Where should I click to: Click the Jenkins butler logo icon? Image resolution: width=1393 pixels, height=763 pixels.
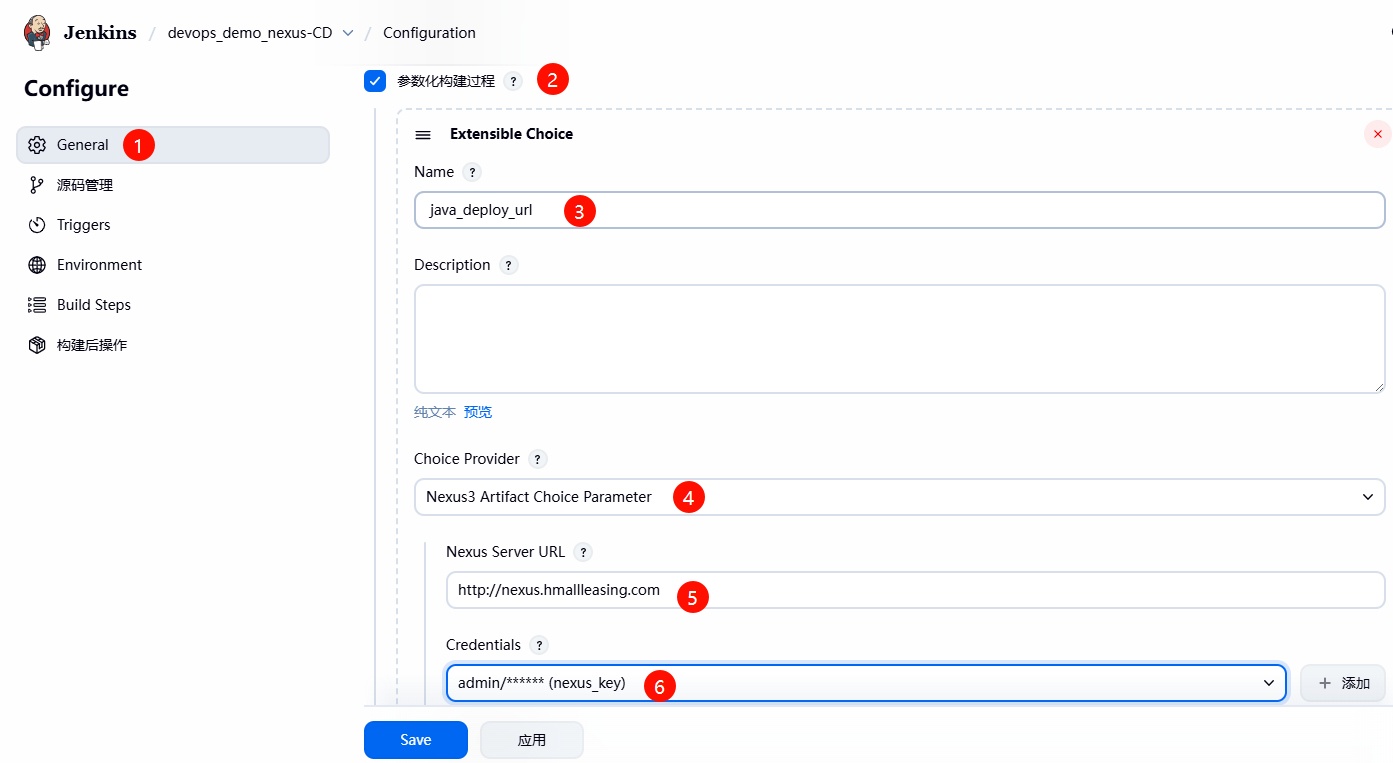tap(38, 32)
